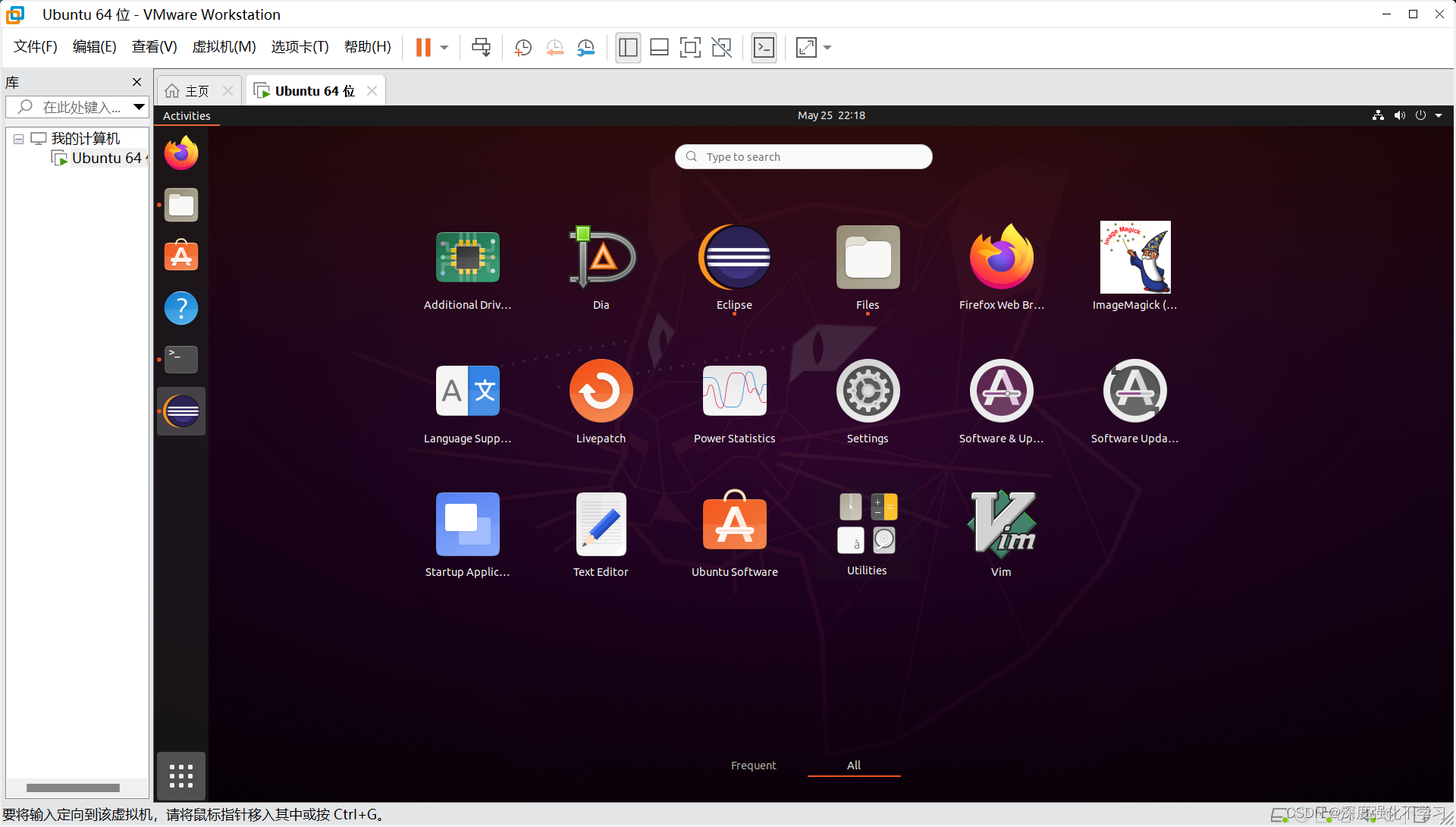The height and width of the screenshot is (827, 1456).
Task: Open the 文件(F) menu
Action: (x=36, y=47)
